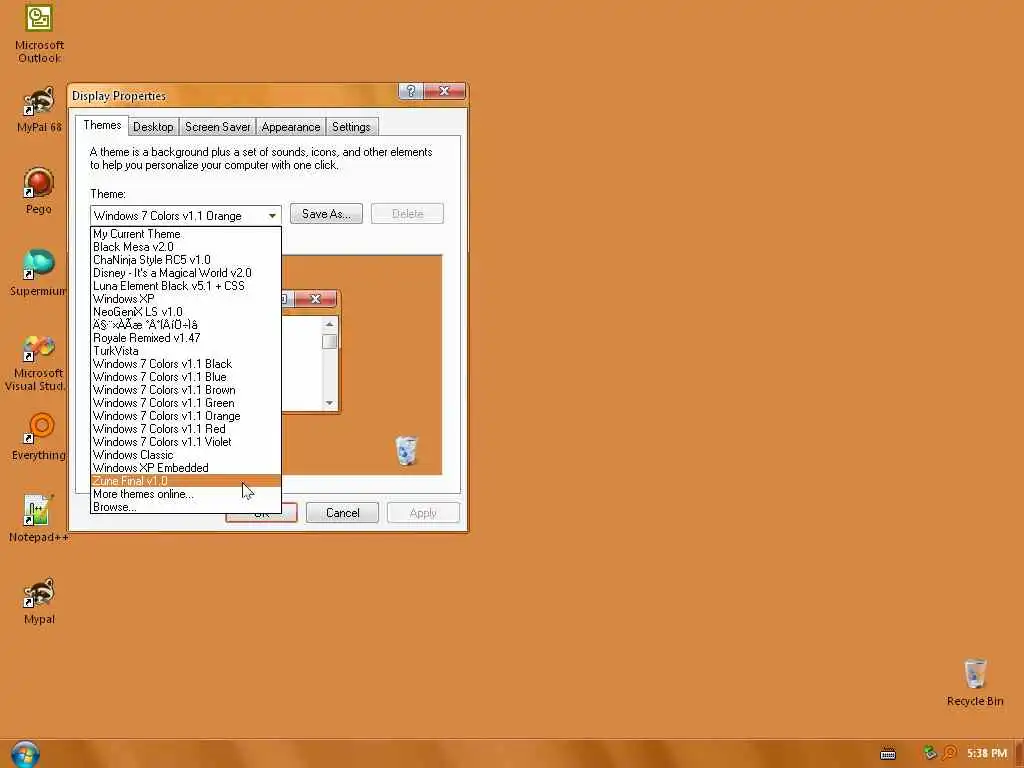
Task: Select the Notepad++ desktop shortcut
Action: click(x=39, y=519)
